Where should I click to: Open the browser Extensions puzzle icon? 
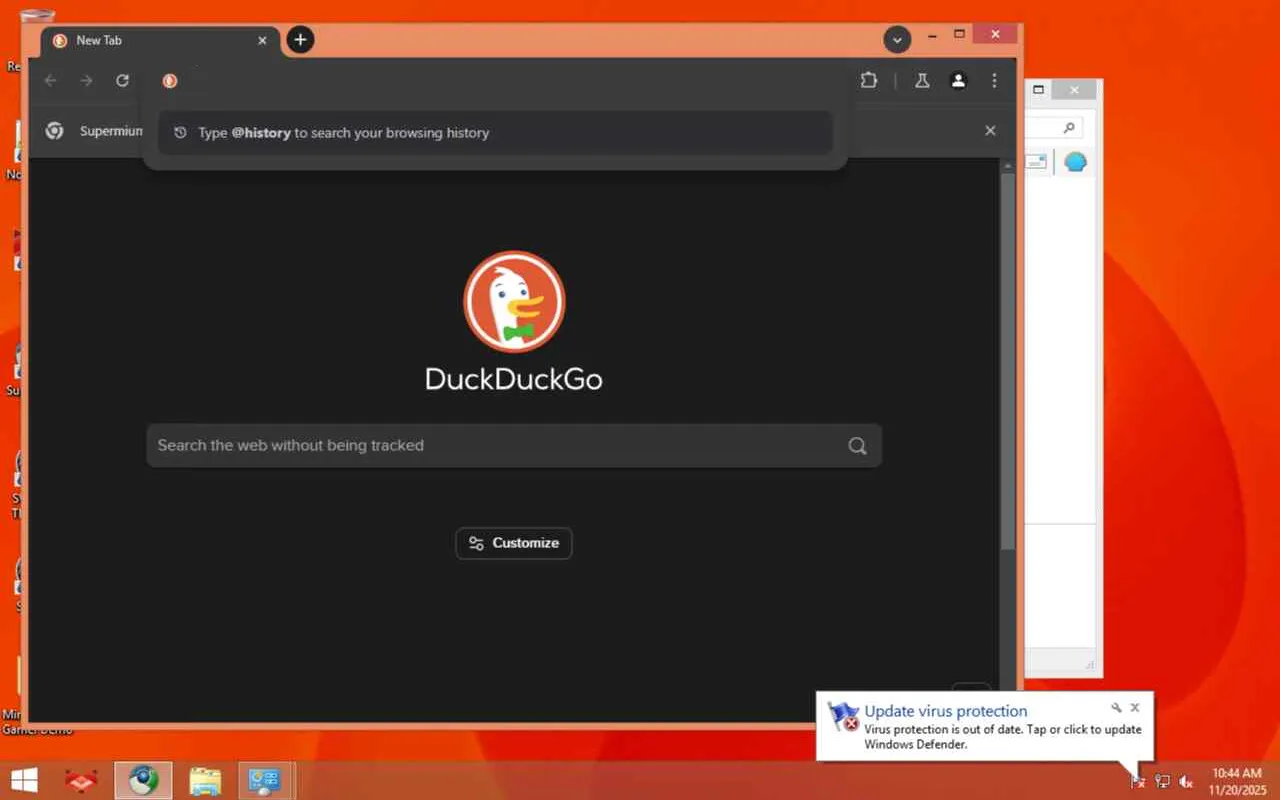[x=868, y=81]
